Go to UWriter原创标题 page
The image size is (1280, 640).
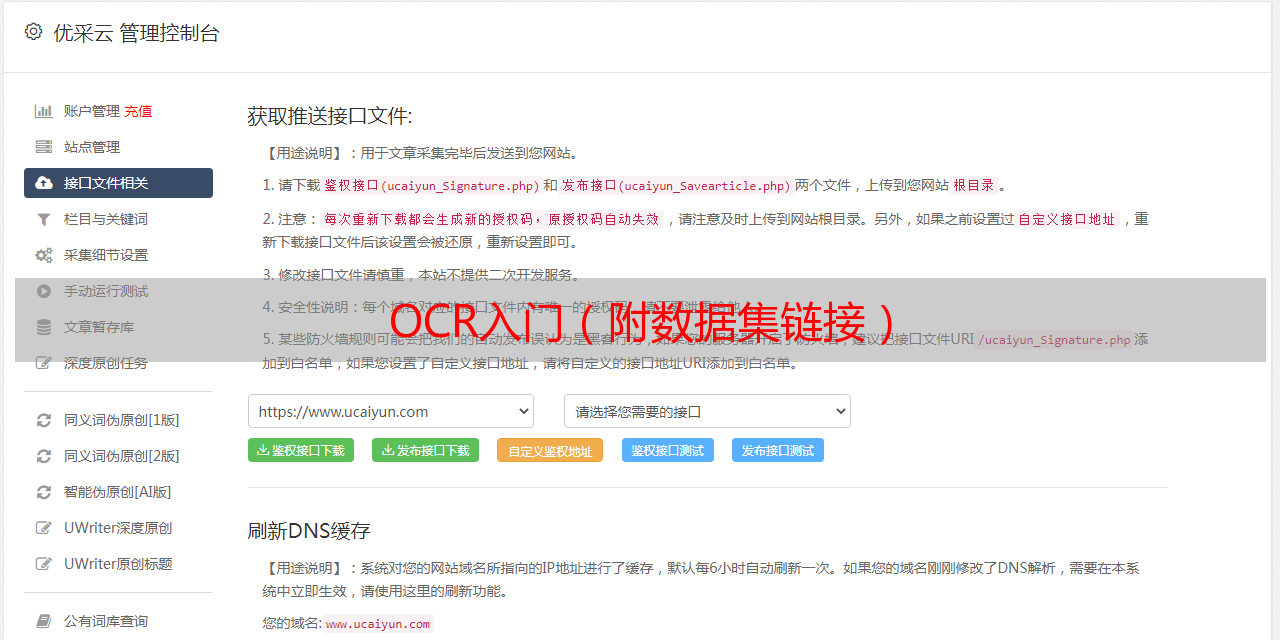(118, 564)
